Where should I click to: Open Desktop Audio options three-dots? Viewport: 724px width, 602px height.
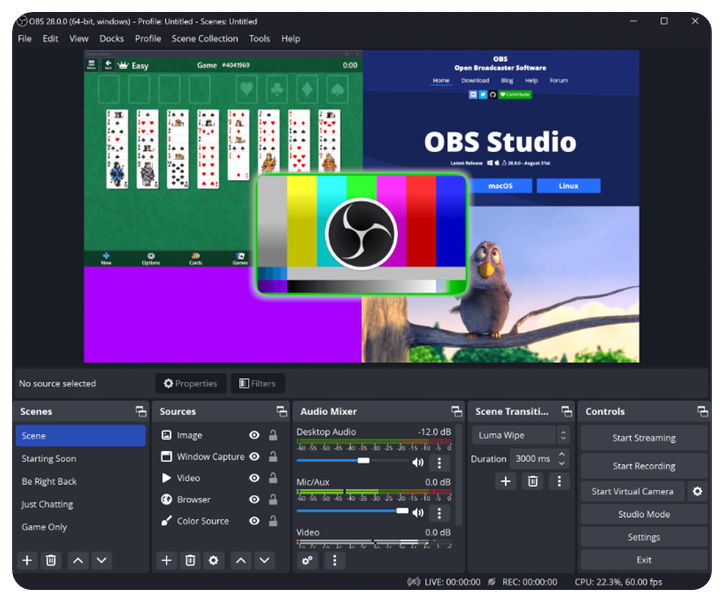(439, 462)
